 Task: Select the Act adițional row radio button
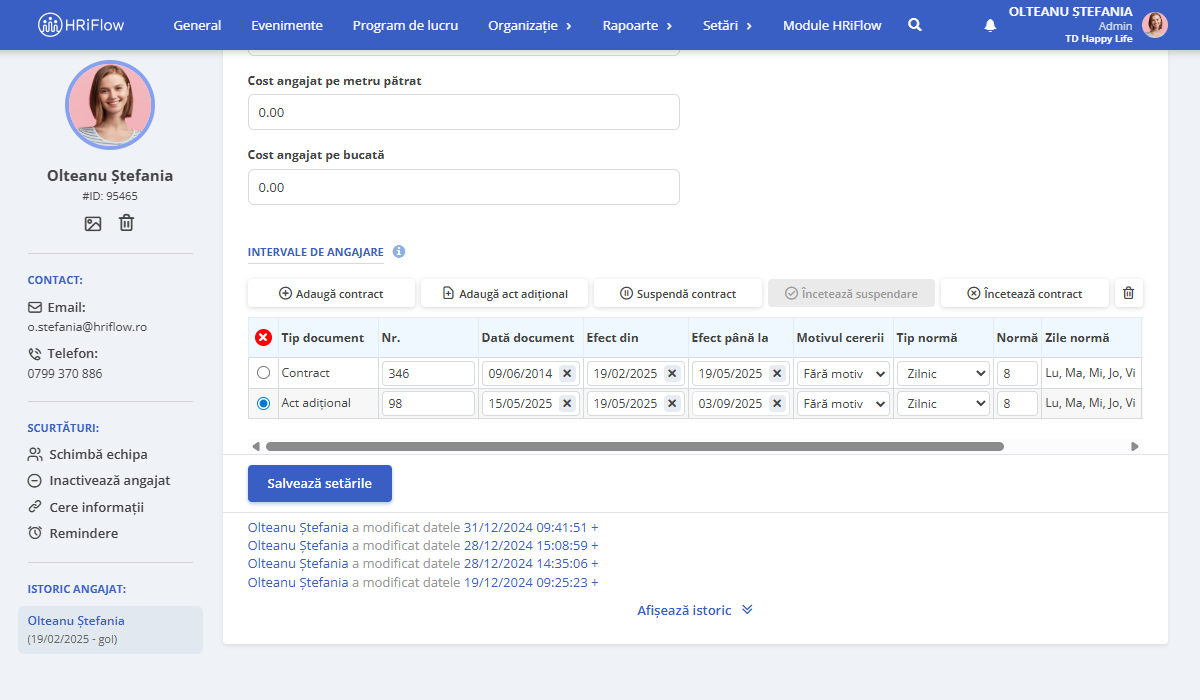click(264, 403)
